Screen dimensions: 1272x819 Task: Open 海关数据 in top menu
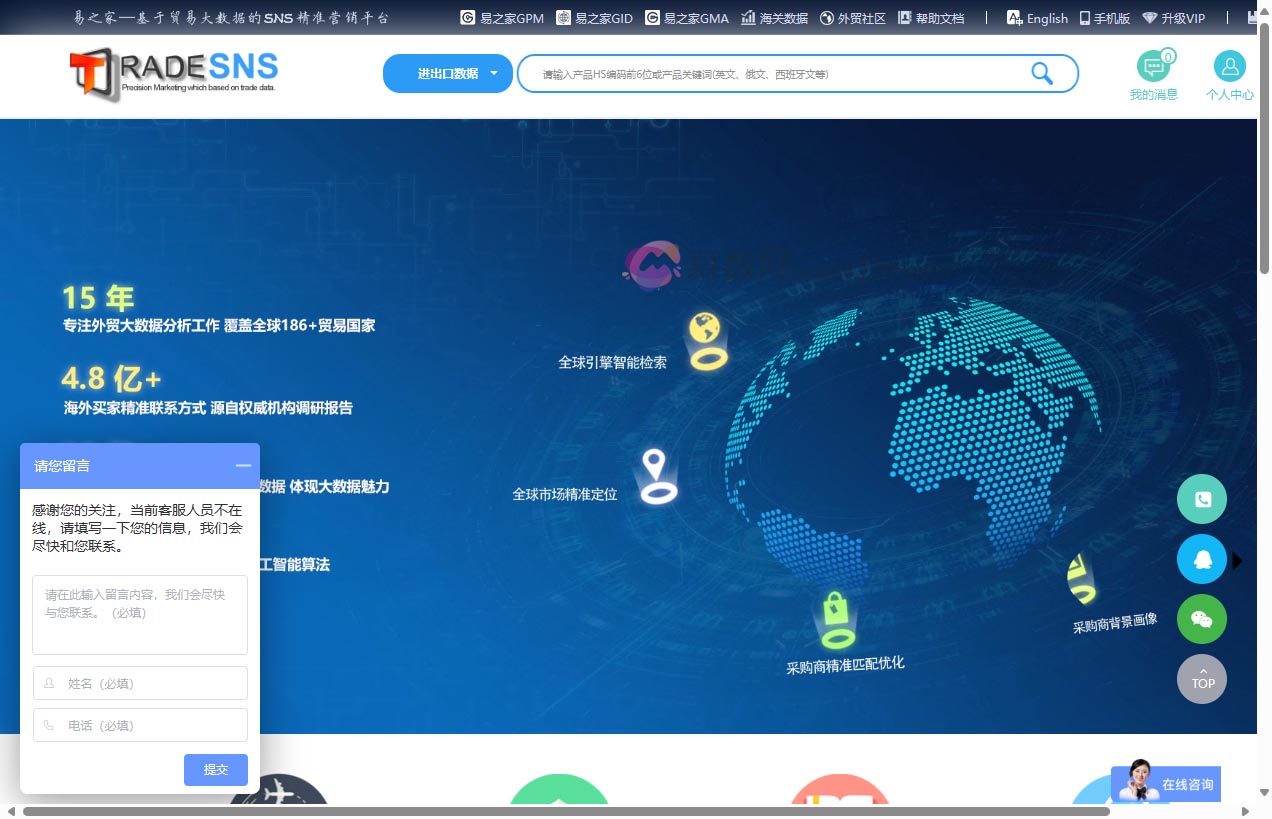tap(774, 18)
